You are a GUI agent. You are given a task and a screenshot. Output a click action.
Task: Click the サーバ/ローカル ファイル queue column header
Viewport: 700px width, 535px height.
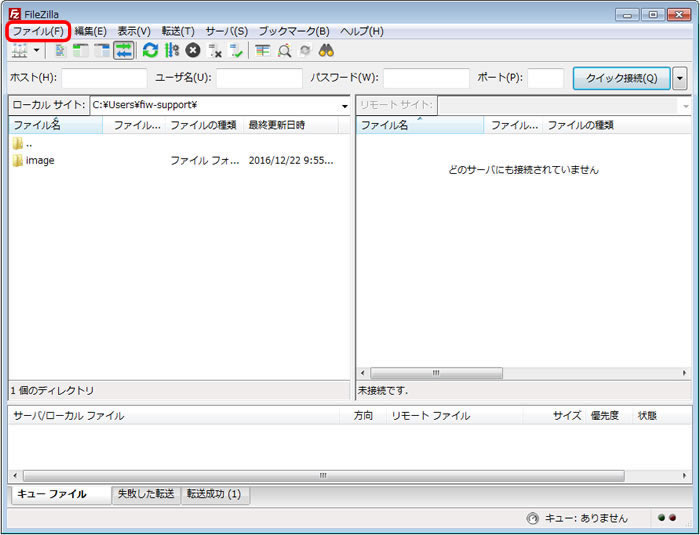click(x=174, y=416)
